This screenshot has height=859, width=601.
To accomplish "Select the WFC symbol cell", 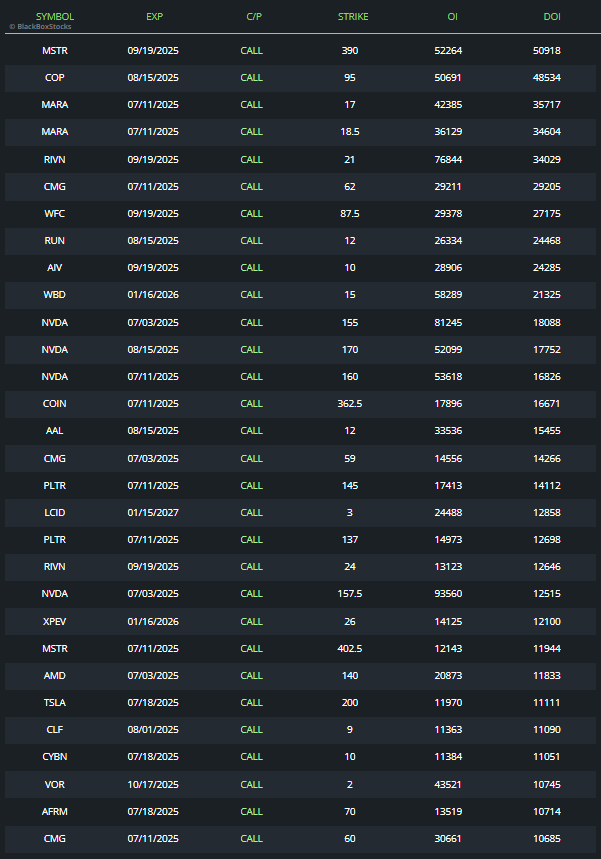I will click(x=55, y=213).
